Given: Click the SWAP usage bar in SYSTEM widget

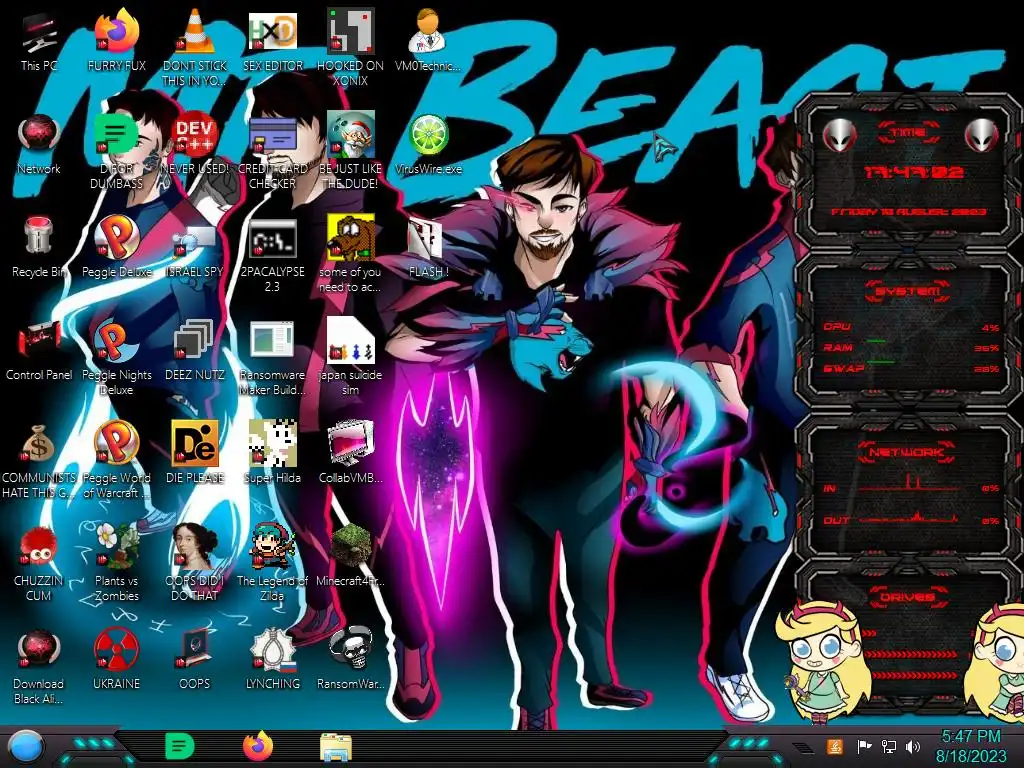Looking at the screenshot, I should pos(910,368).
